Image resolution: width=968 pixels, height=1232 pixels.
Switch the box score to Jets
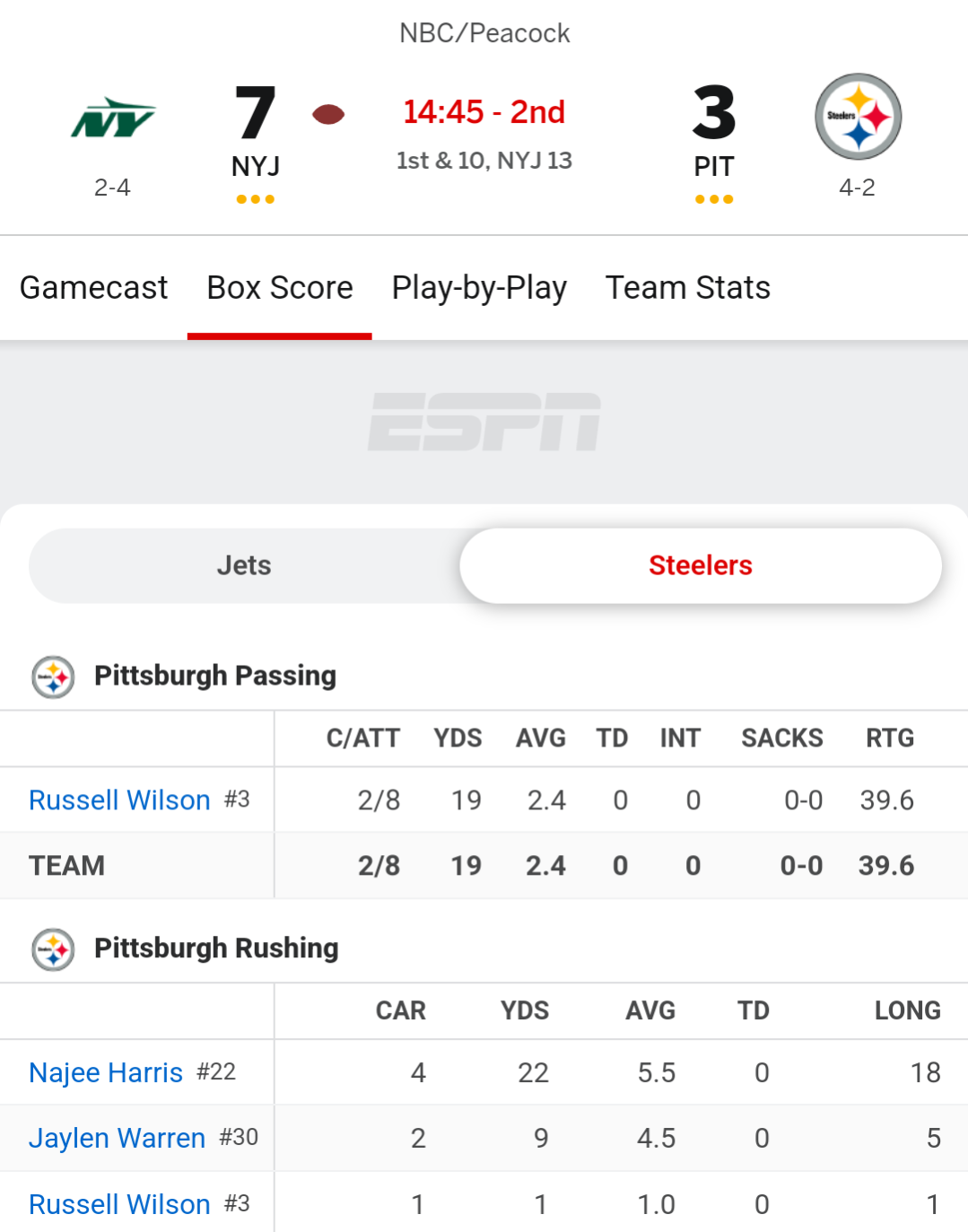pos(244,565)
